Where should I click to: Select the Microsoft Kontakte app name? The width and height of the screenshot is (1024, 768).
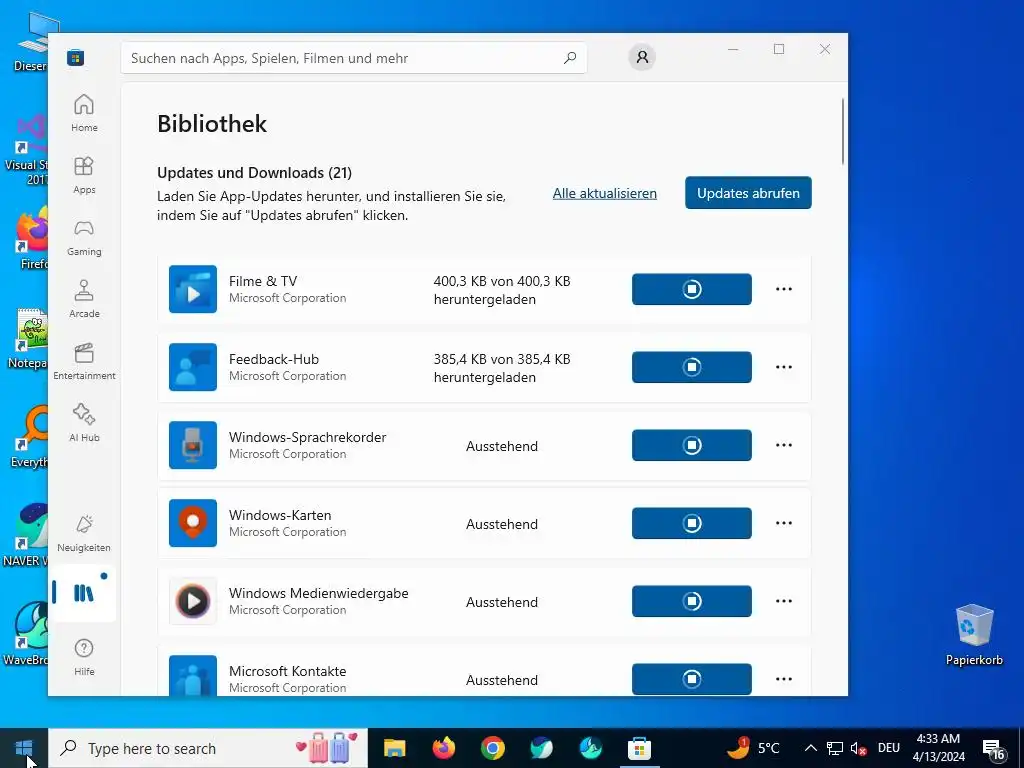(287, 671)
